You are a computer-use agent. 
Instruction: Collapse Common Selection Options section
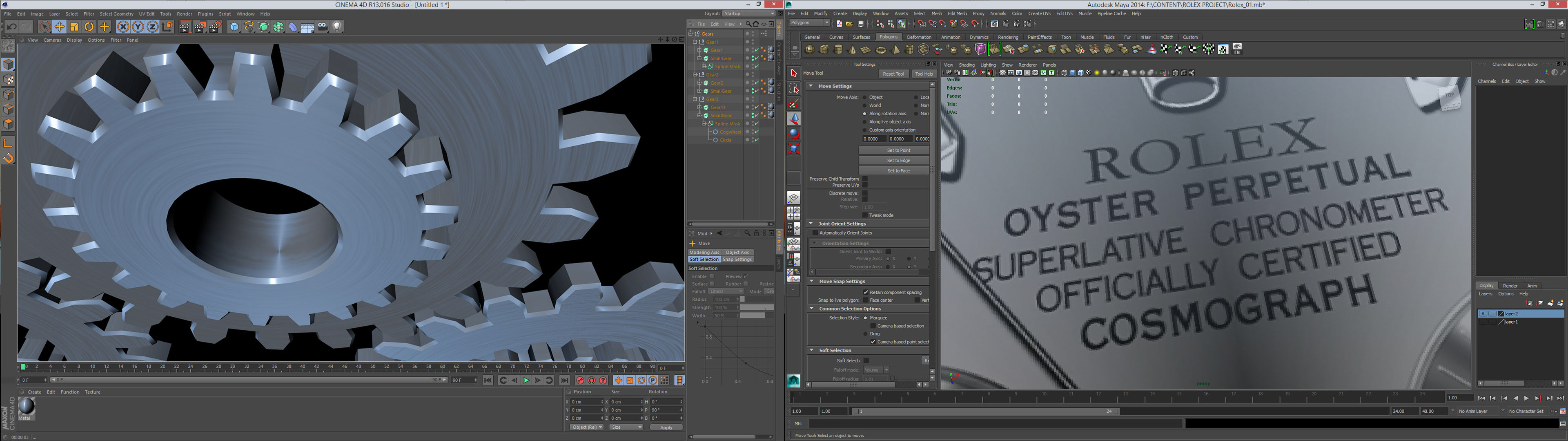(x=811, y=309)
